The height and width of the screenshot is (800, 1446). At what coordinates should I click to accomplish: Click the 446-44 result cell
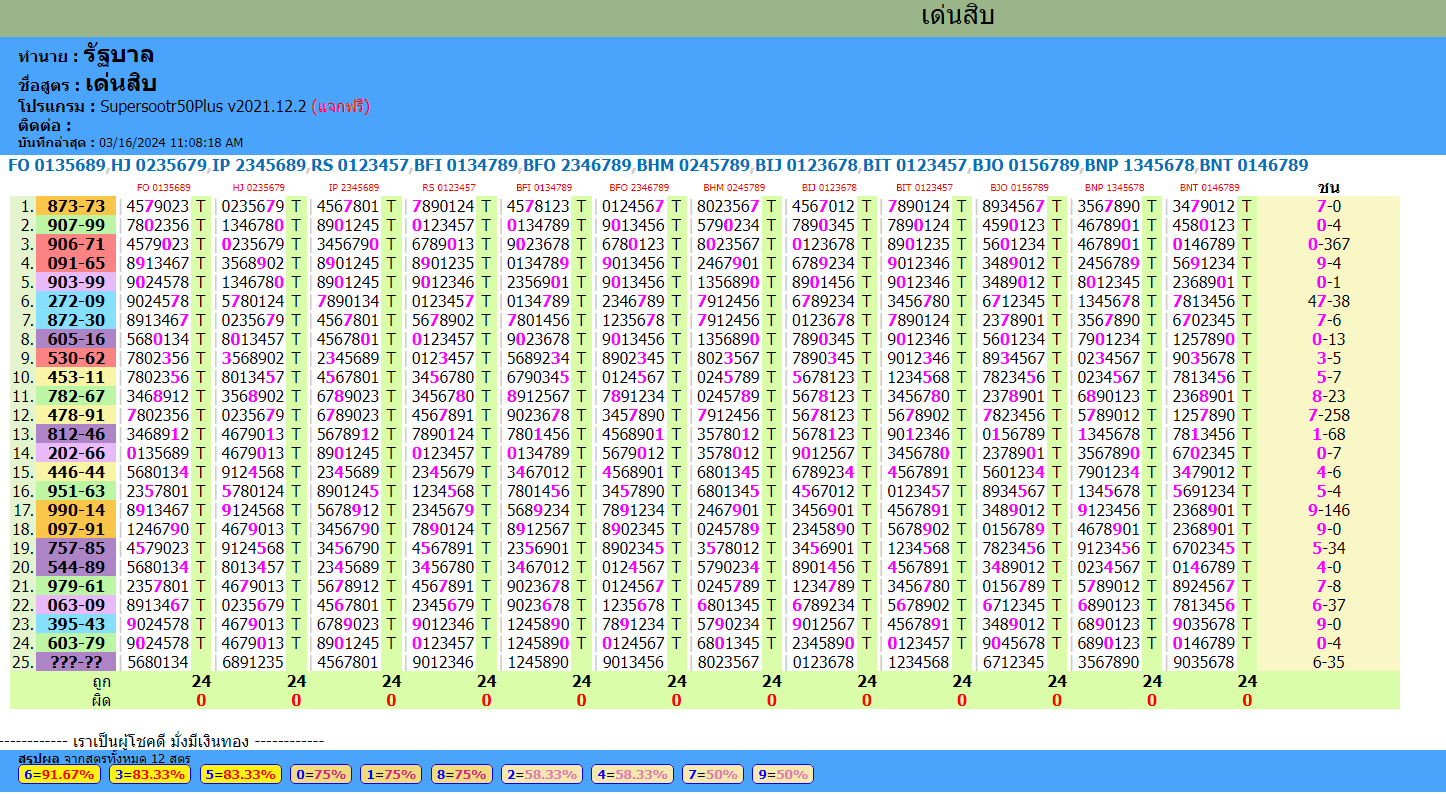76,472
